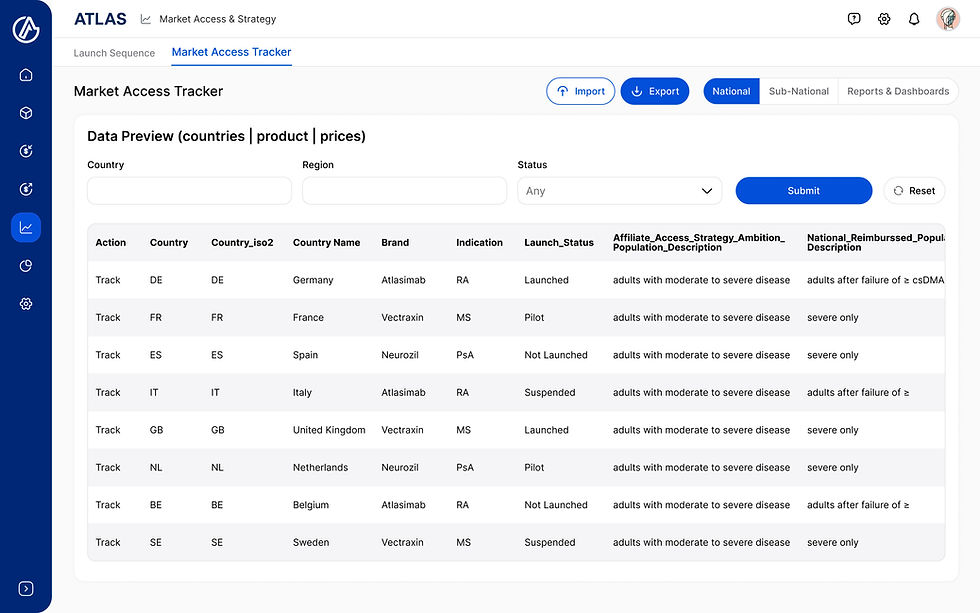The image size is (980, 613).
Task: Select the highlighted line chart sidebar icon
Action: [x=26, y=228]
